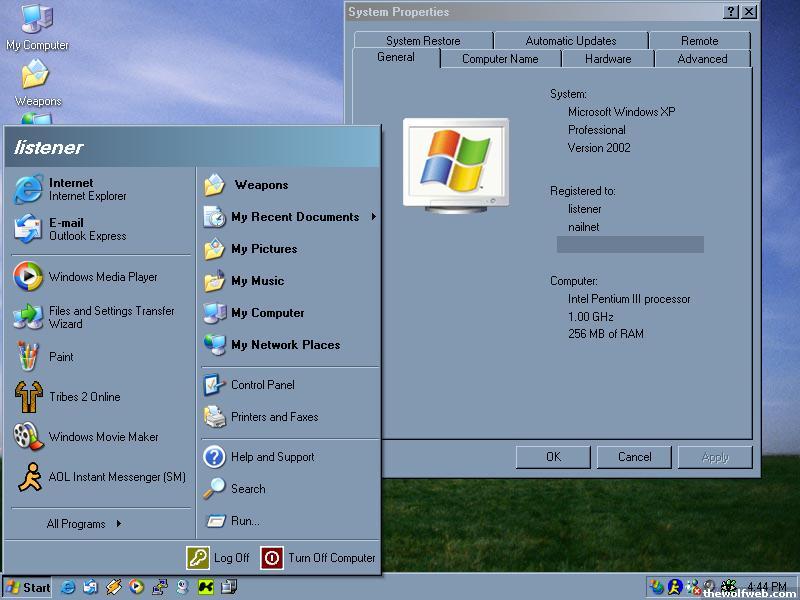Select the System Restore tab
Viewport: 800px width, 600px height.
(423, 41)
